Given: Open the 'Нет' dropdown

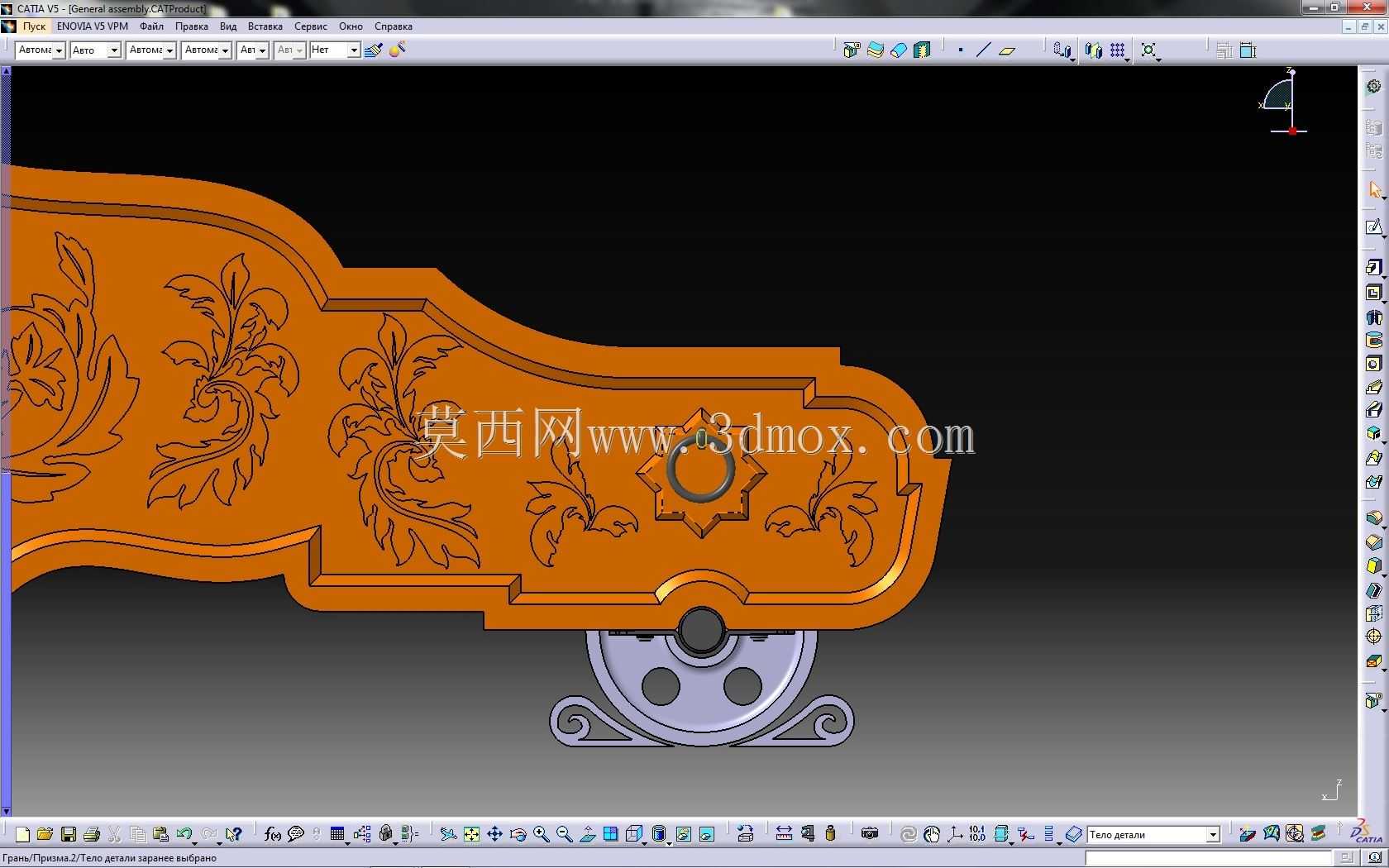Looking at the screenshot, I should pyautogui.click(x=353, y=50).
